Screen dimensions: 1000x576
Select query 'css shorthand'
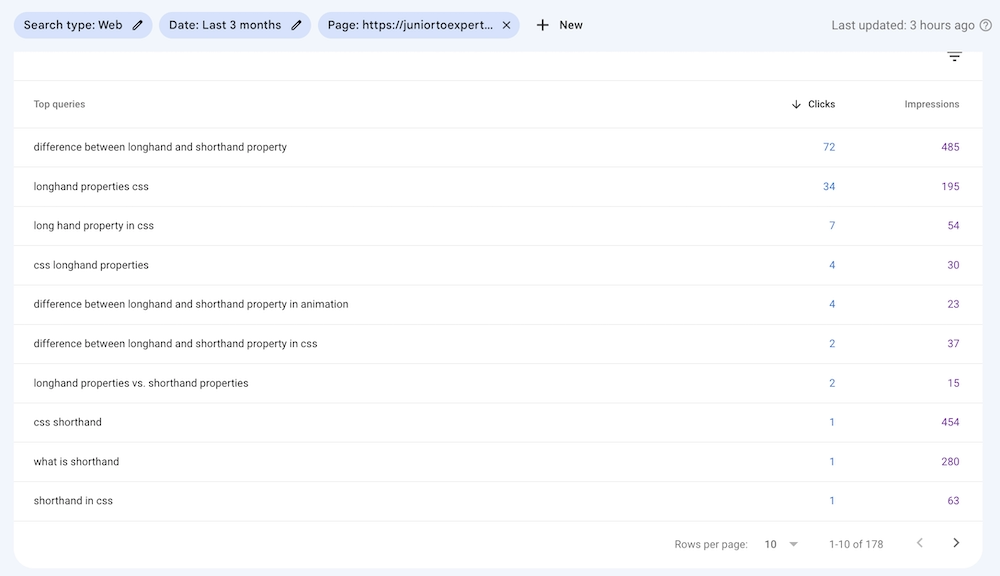68,422
